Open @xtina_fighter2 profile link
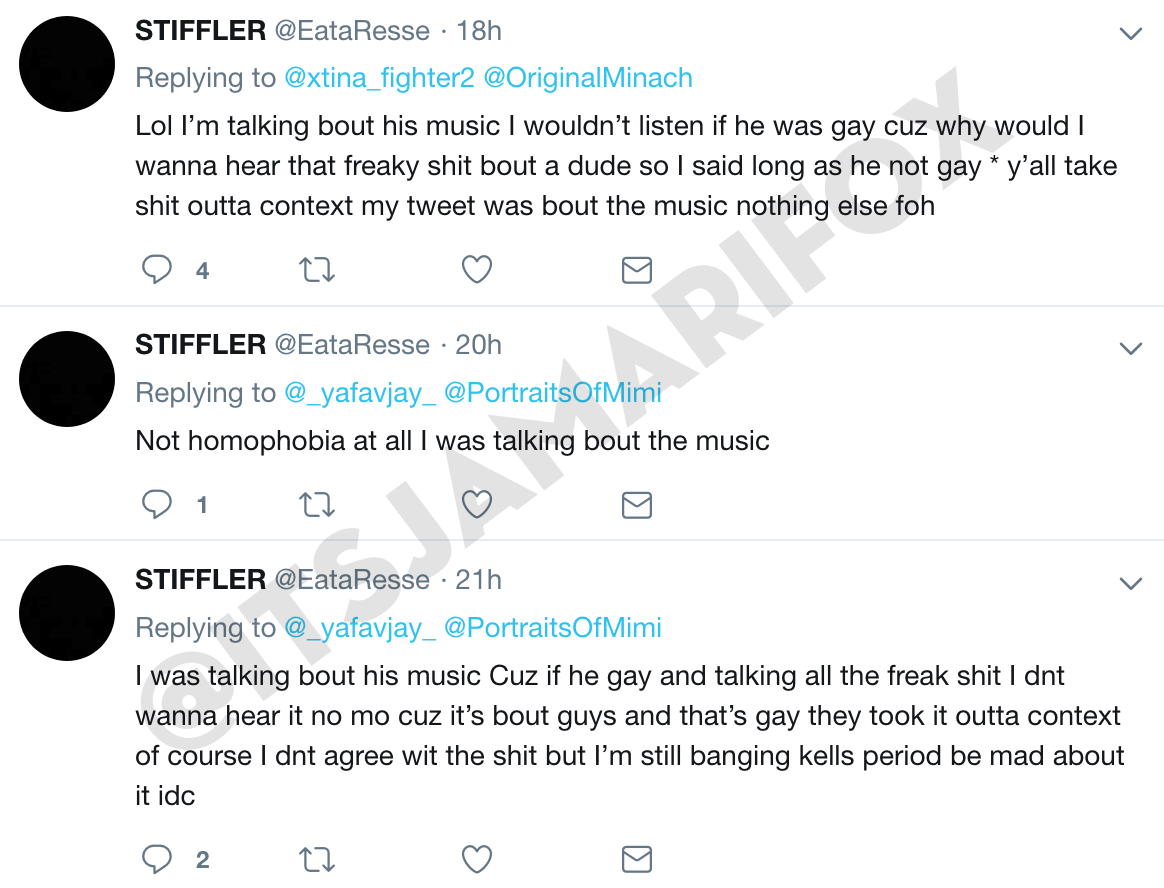Image resolution: width=1164 pixels, height=888 pixels. point(379,78)
